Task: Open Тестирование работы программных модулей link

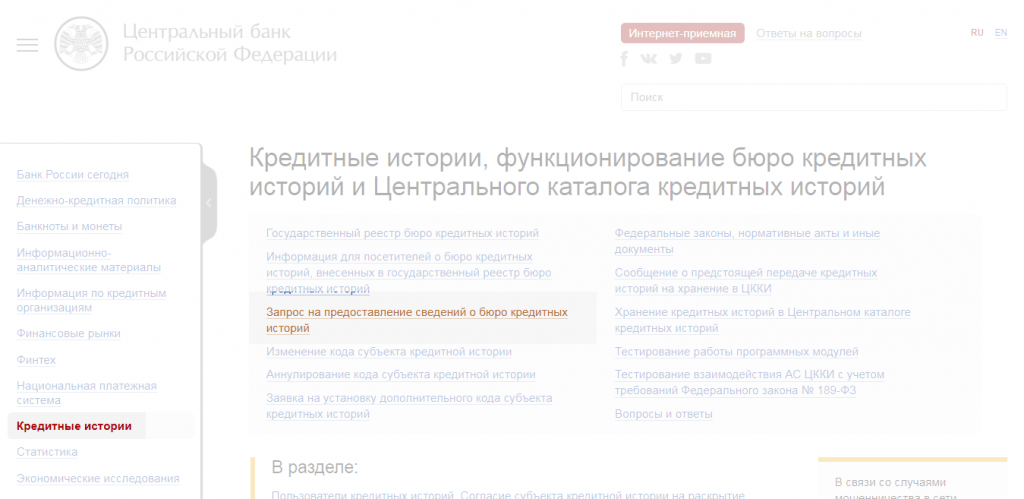Action: tap(736, 352)
